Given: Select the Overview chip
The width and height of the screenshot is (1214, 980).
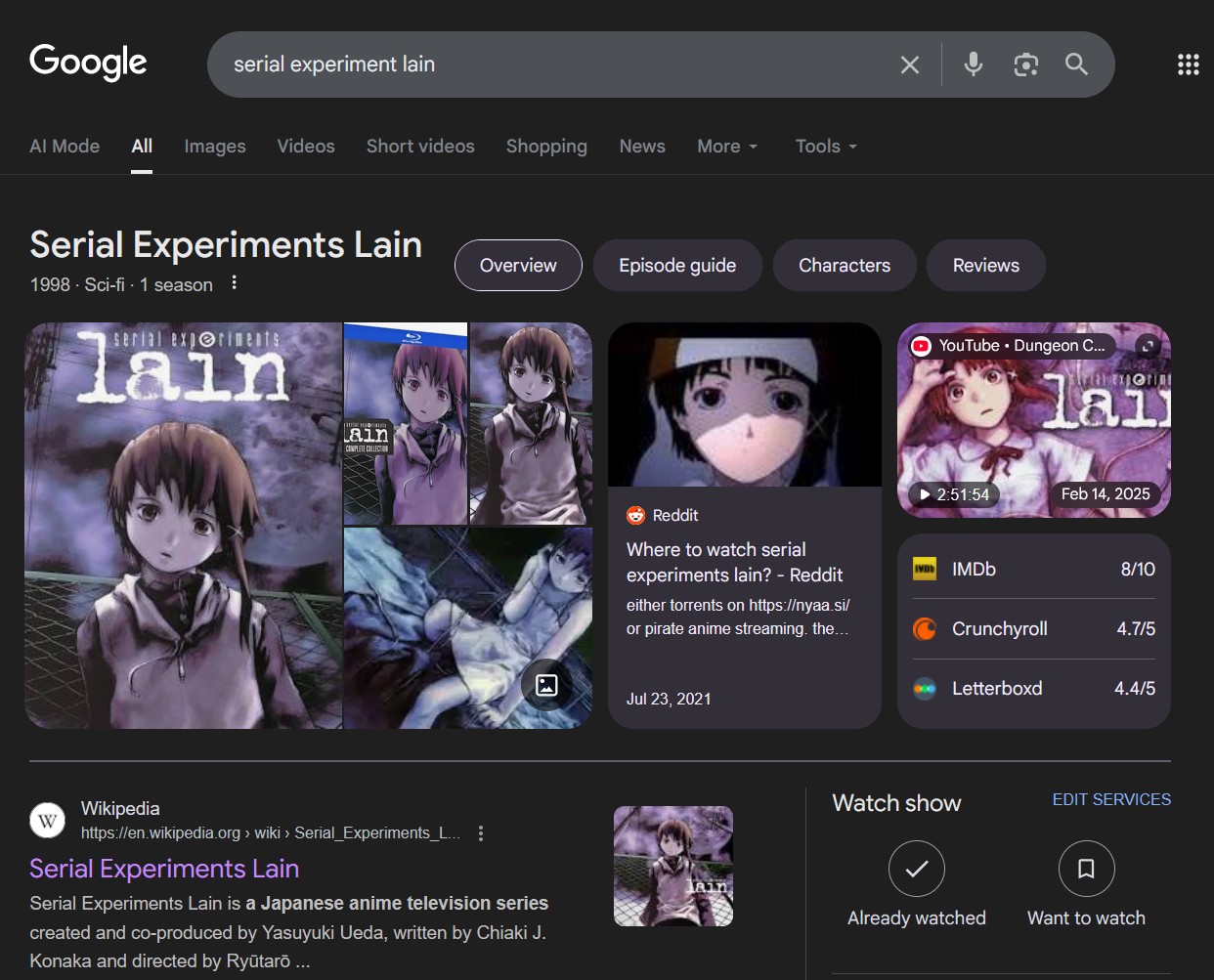Looking at the screenshot, I should click(x=518, y=266).
